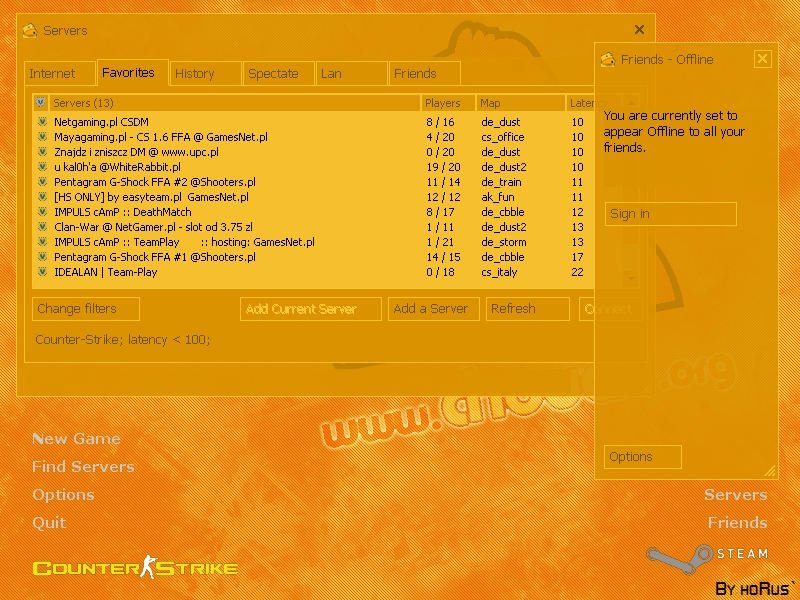This screenshot has width=800, height=600.
Task: Click the de_storm map cell
Action: (x=504, y=242)
